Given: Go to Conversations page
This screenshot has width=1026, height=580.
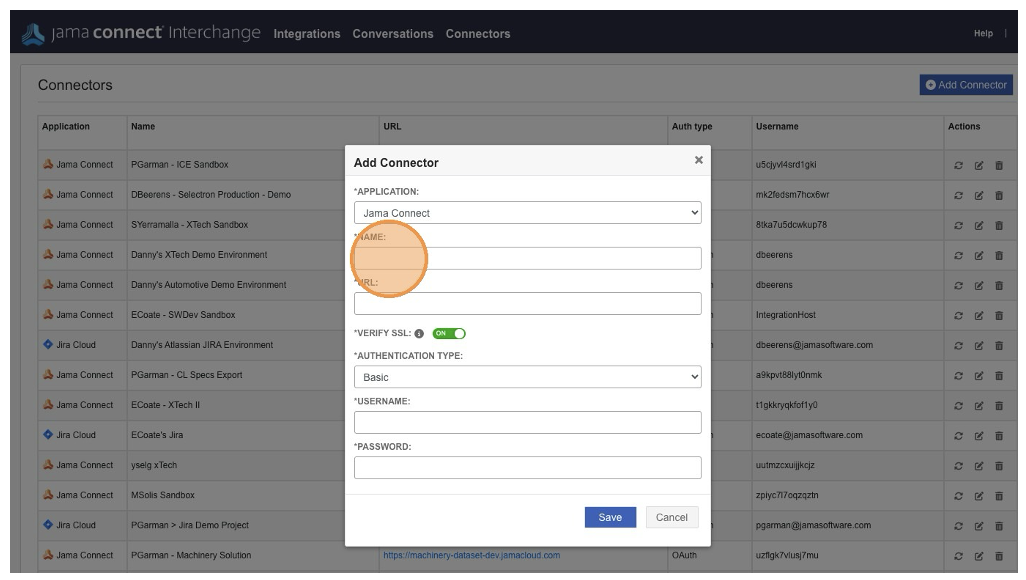Looking at the screenshot, I should [393, 33].
